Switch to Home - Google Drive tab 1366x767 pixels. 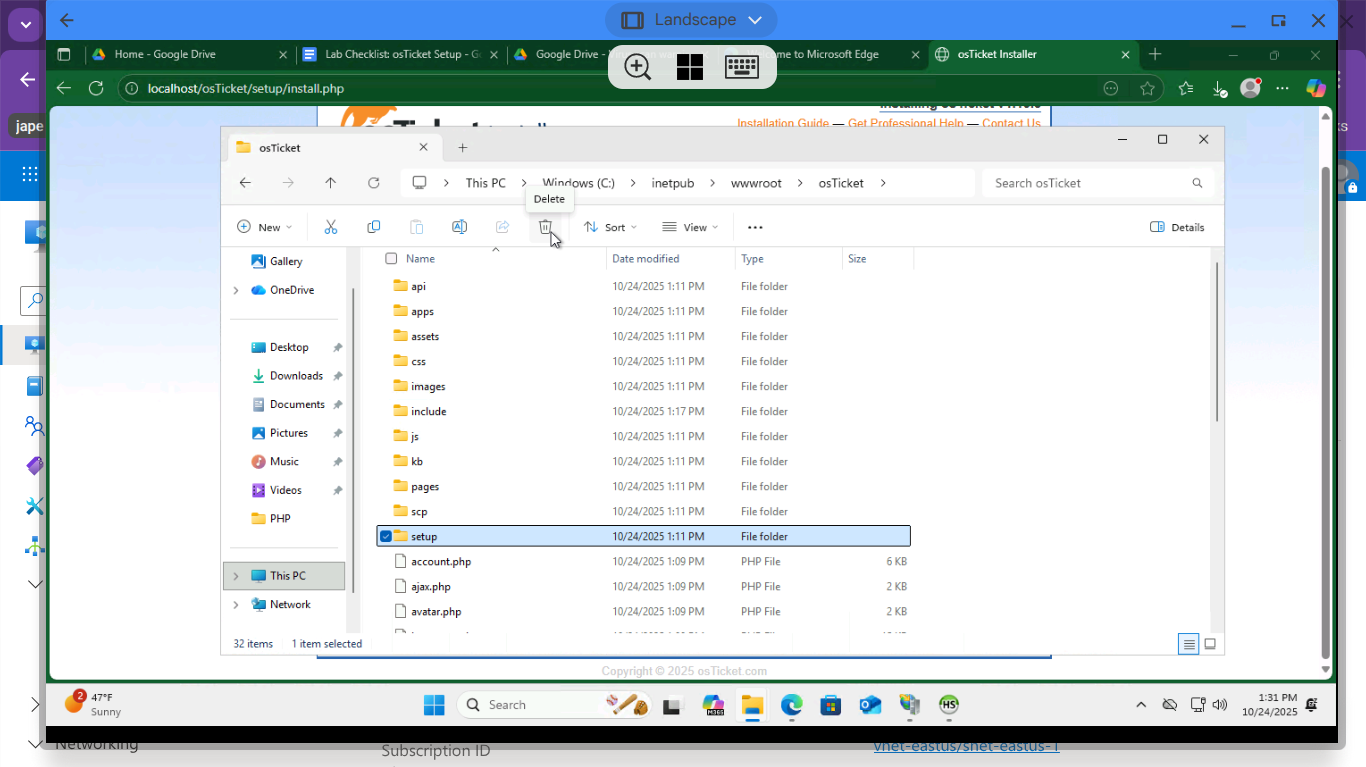coord(187,55)
